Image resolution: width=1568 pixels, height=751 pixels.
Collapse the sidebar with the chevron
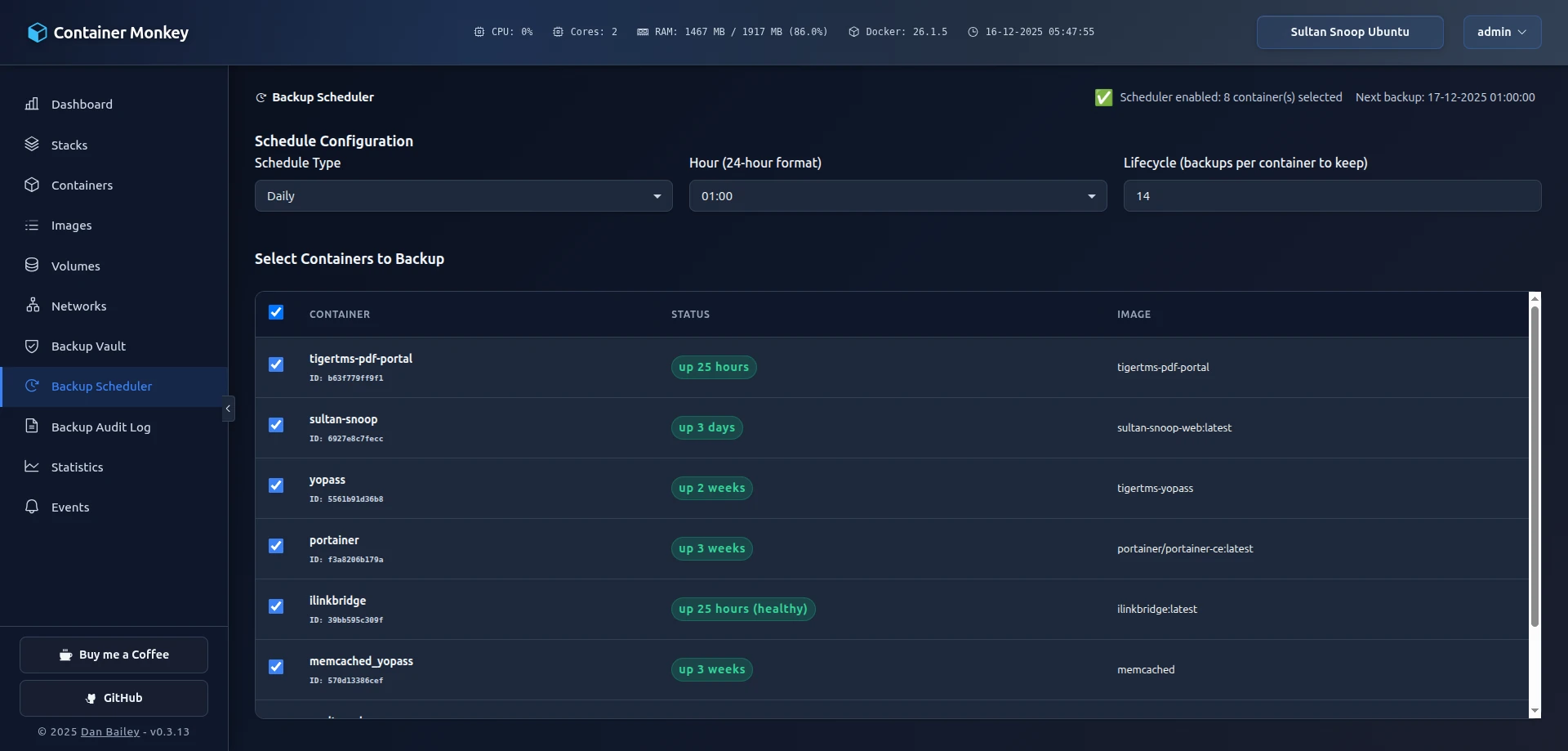click(228, 409)
